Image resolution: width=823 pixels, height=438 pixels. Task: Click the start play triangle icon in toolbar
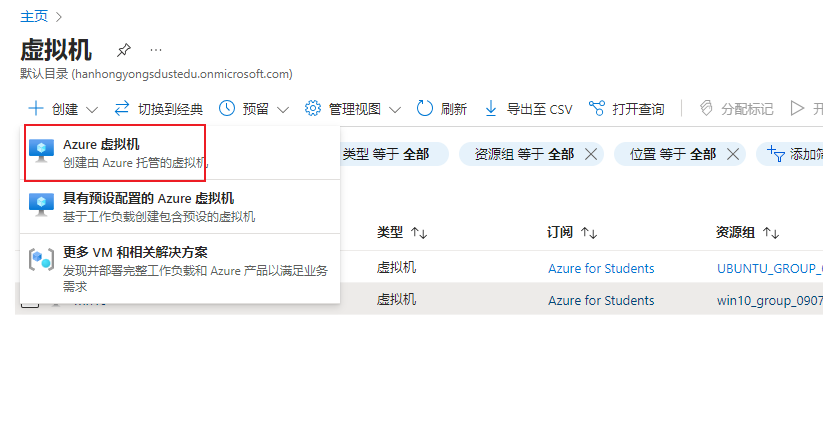point(797,109)
